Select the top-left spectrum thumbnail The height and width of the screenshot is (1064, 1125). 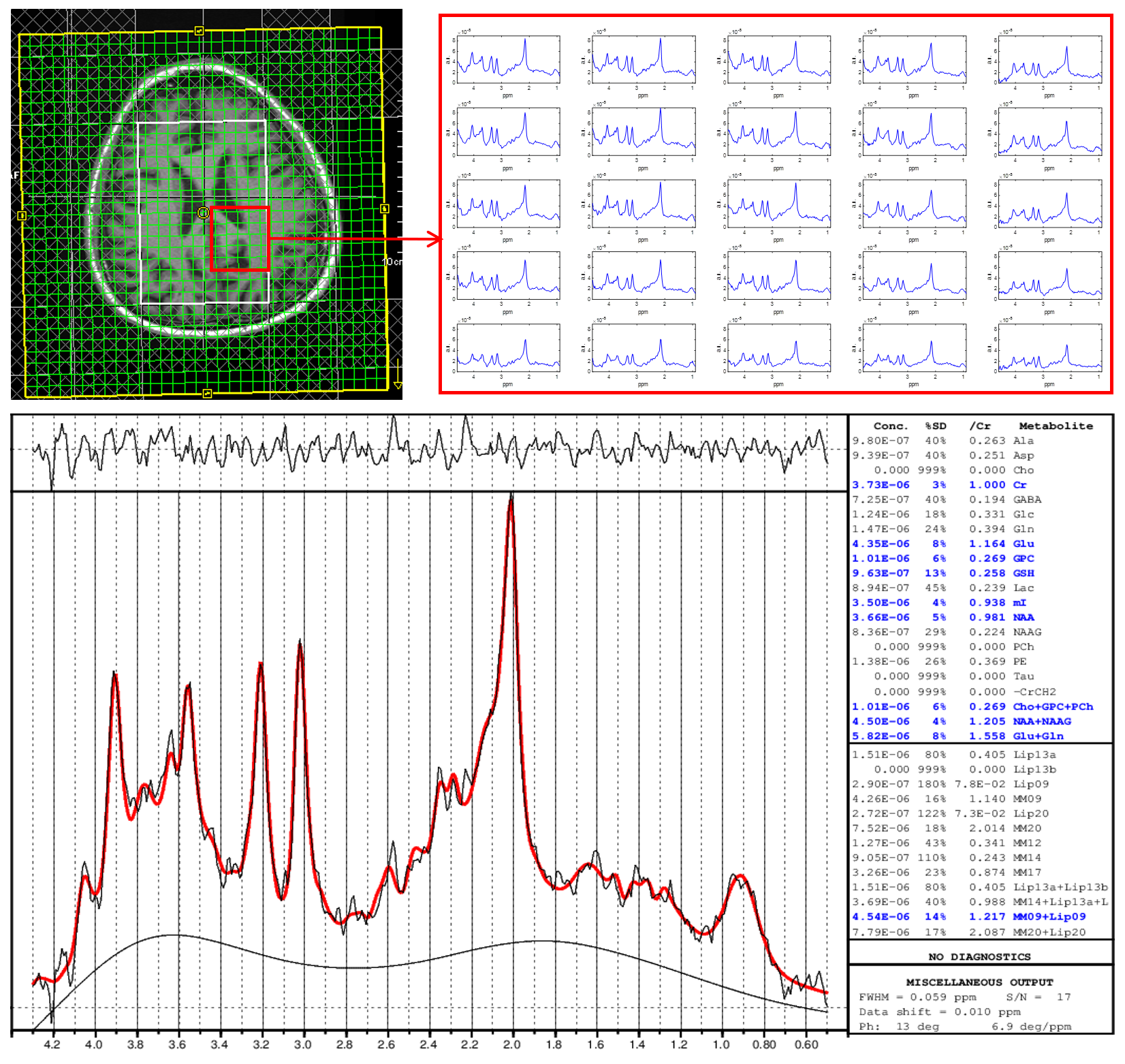coord(508,61)
